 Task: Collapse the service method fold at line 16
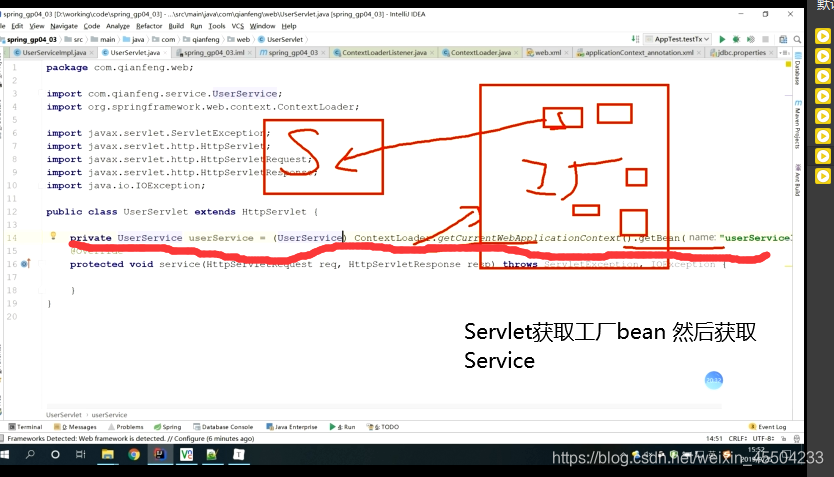pyautogui.click(x=40, y=264)
